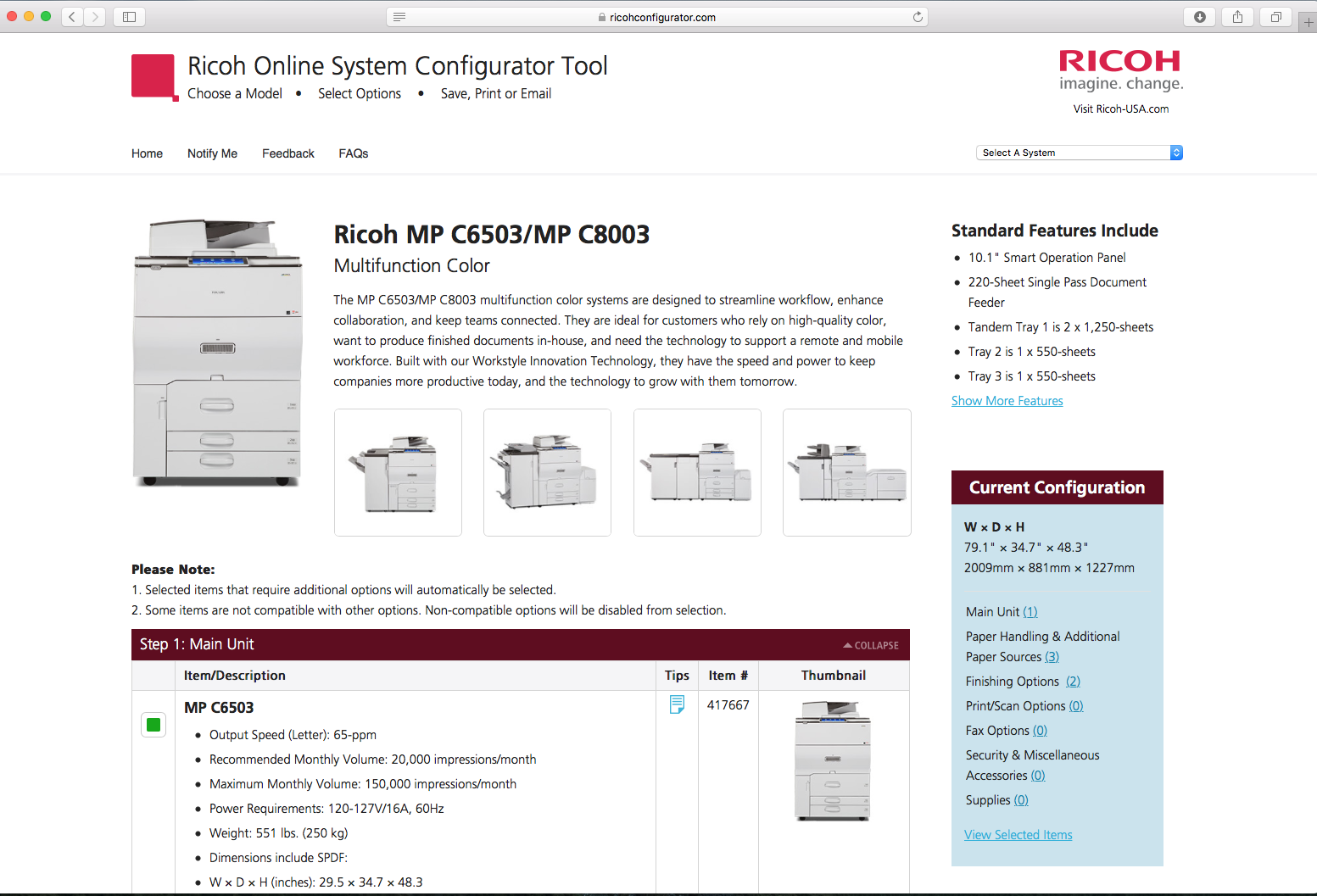Image resolution: width=1317 pixels, height=896 pixels.
Task: Open the Feedback menu item
Action: tap(288, 153)
